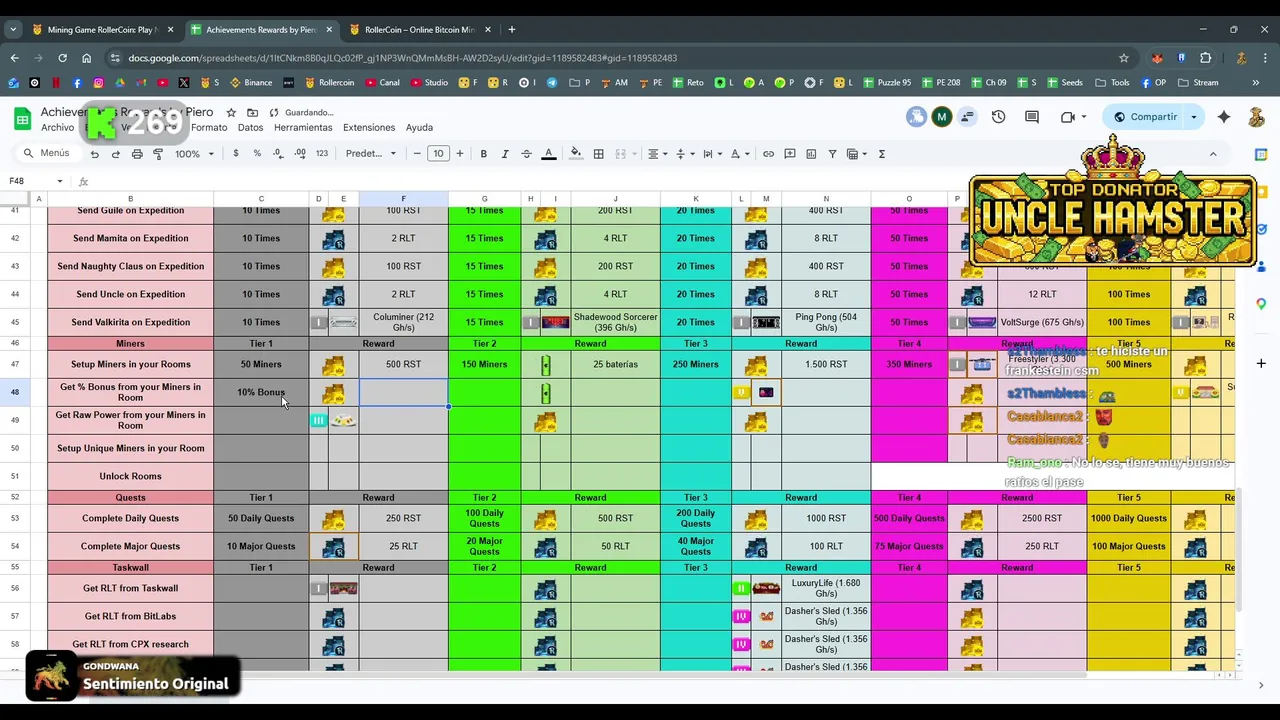Viewport: 1280px width, 720px height.
Task: Select cell "10% Bonus"
Action: [261, 392]
